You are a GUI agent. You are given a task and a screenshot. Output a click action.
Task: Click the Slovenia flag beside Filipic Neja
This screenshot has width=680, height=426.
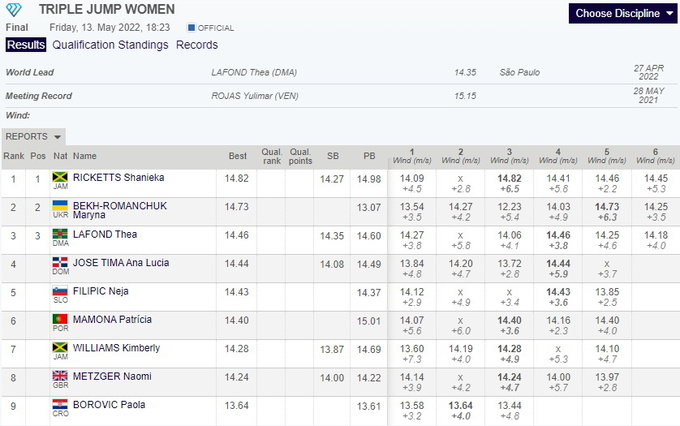(60, 291)
